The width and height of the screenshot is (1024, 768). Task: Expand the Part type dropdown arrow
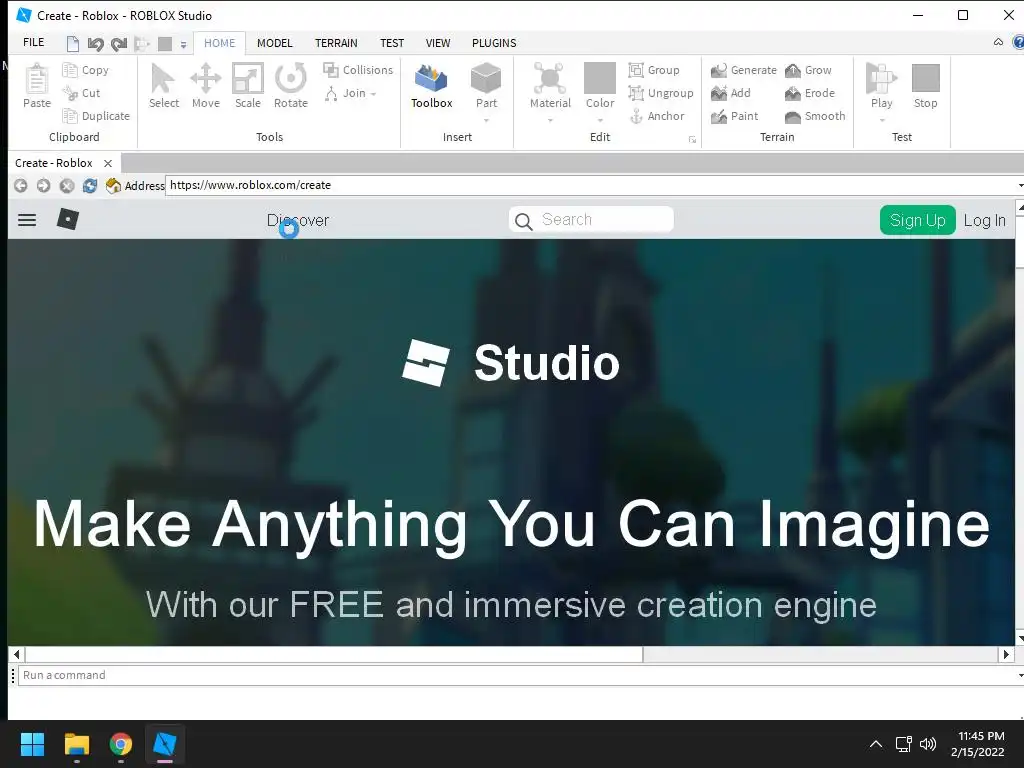point(487,120)
